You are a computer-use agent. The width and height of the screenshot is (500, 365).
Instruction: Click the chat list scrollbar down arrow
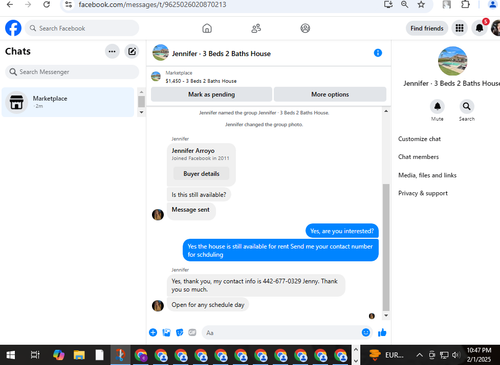(x=141, y=112)
